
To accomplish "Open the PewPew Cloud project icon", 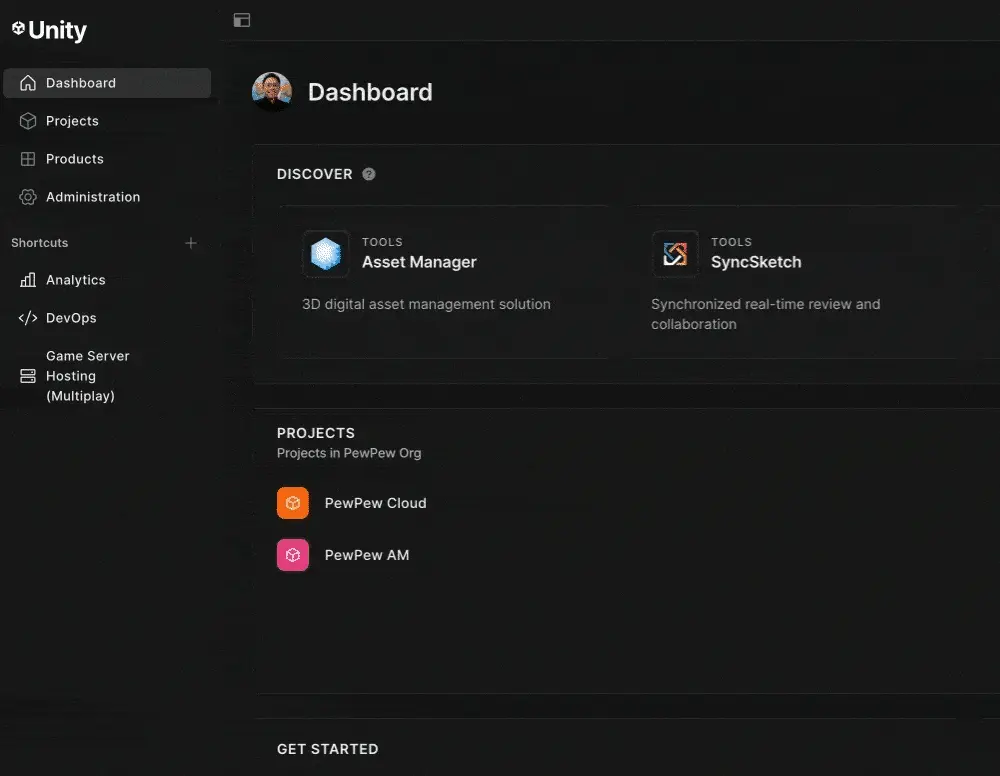I will tap(292, 503).
